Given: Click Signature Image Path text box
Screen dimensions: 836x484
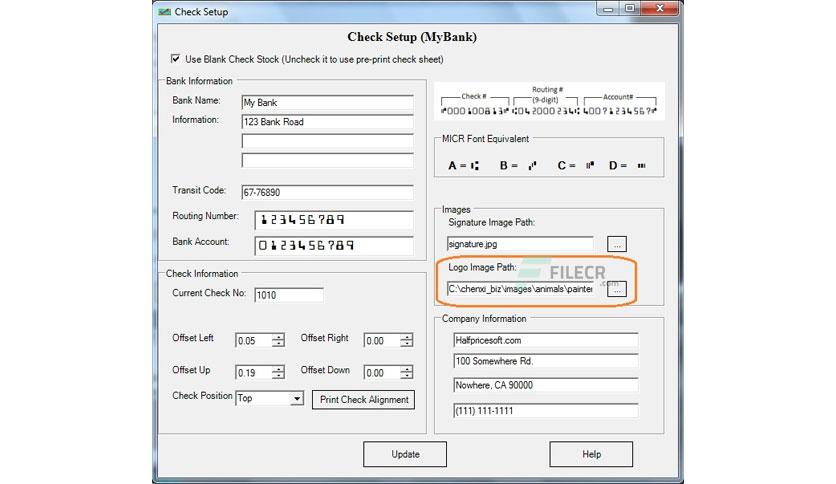Looking at the screenshot, I should [x=520, y=244].
